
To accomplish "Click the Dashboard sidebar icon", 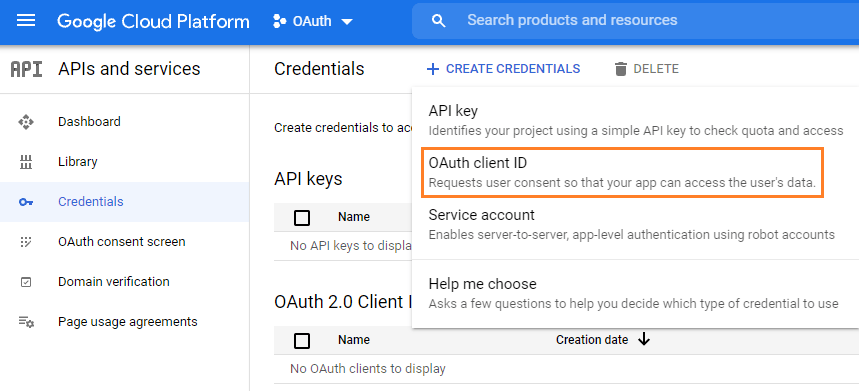I will (x=26, y=122).
